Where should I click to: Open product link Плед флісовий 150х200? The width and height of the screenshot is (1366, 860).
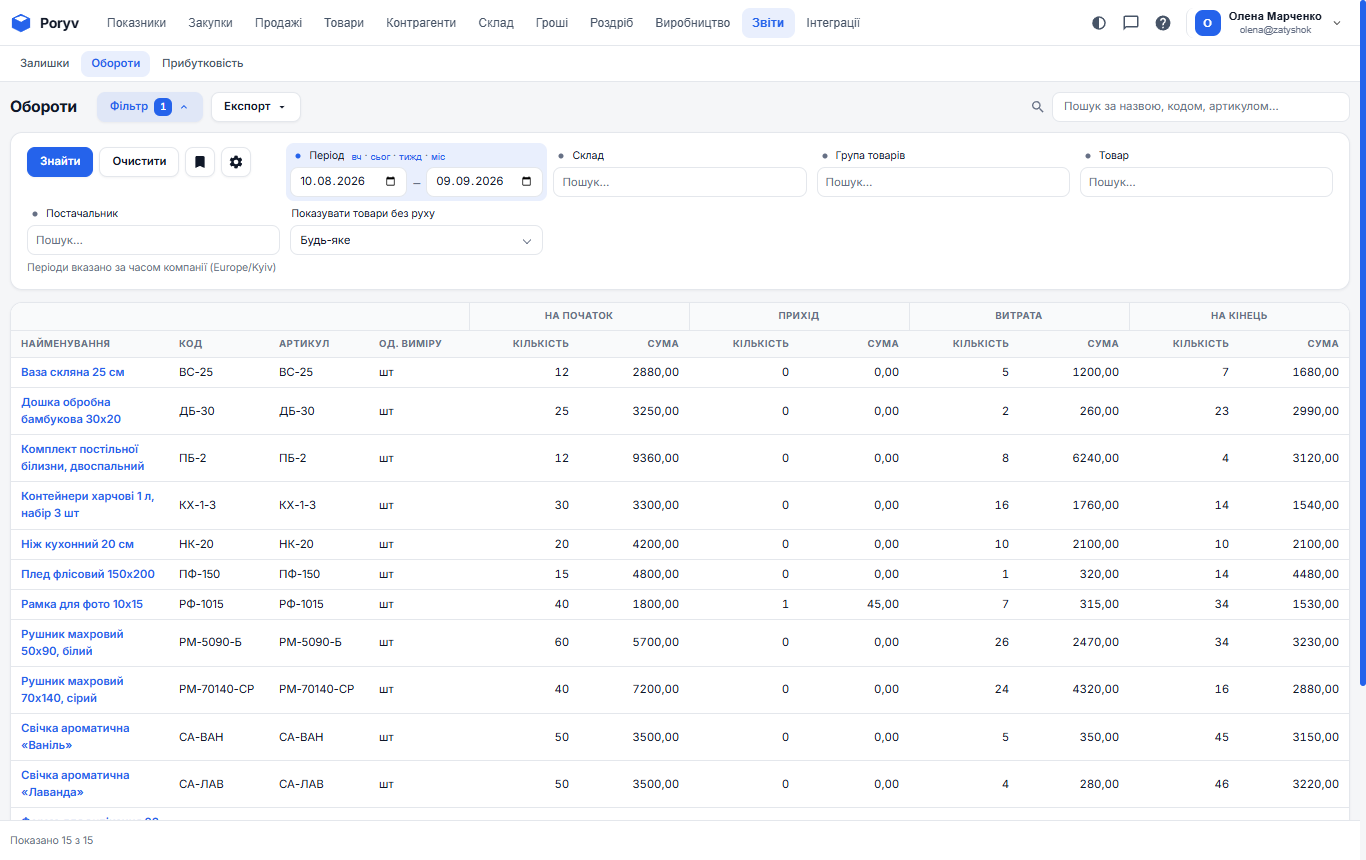click(88, 574)
